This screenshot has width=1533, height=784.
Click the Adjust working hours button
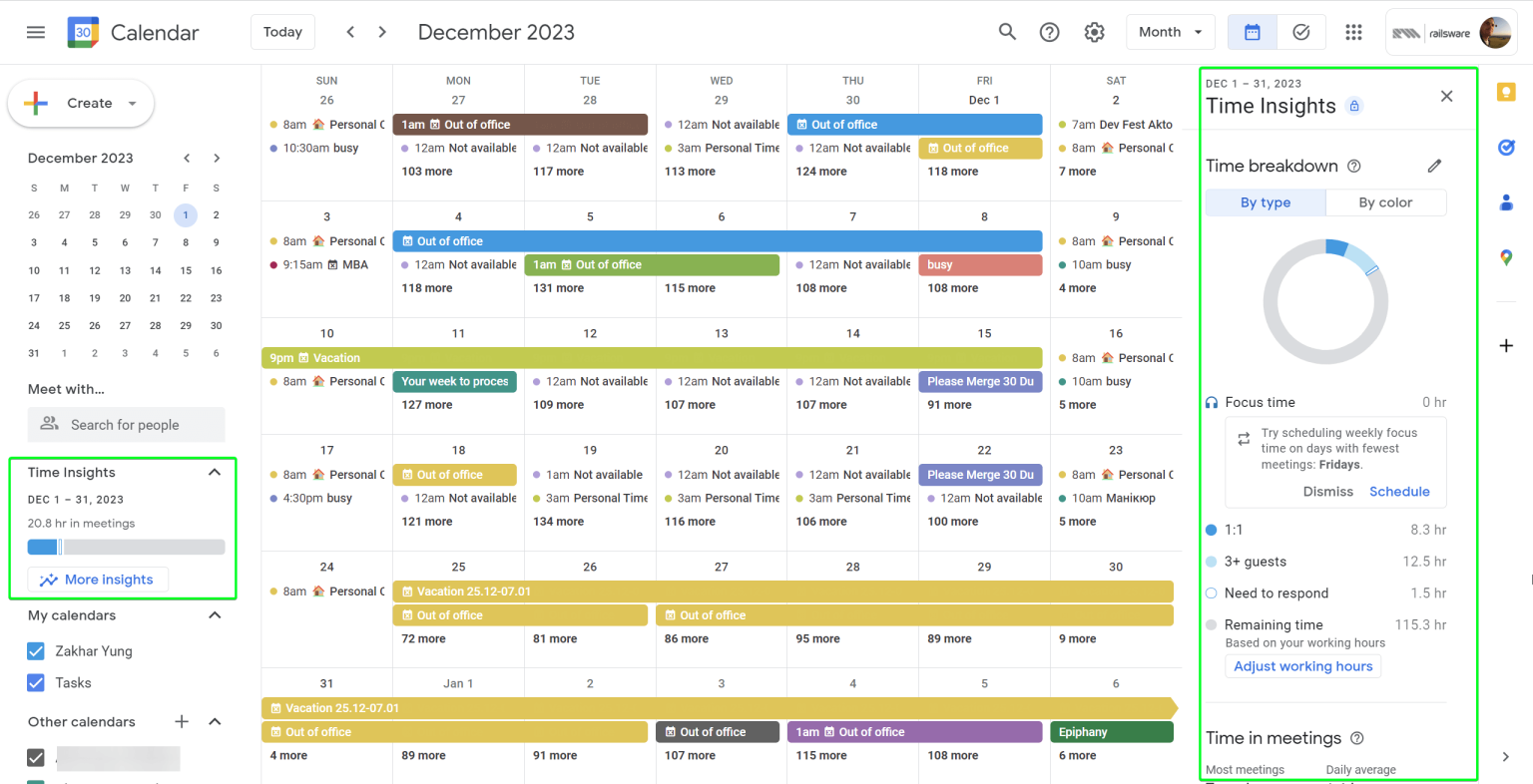click(x=1302, y=665)
